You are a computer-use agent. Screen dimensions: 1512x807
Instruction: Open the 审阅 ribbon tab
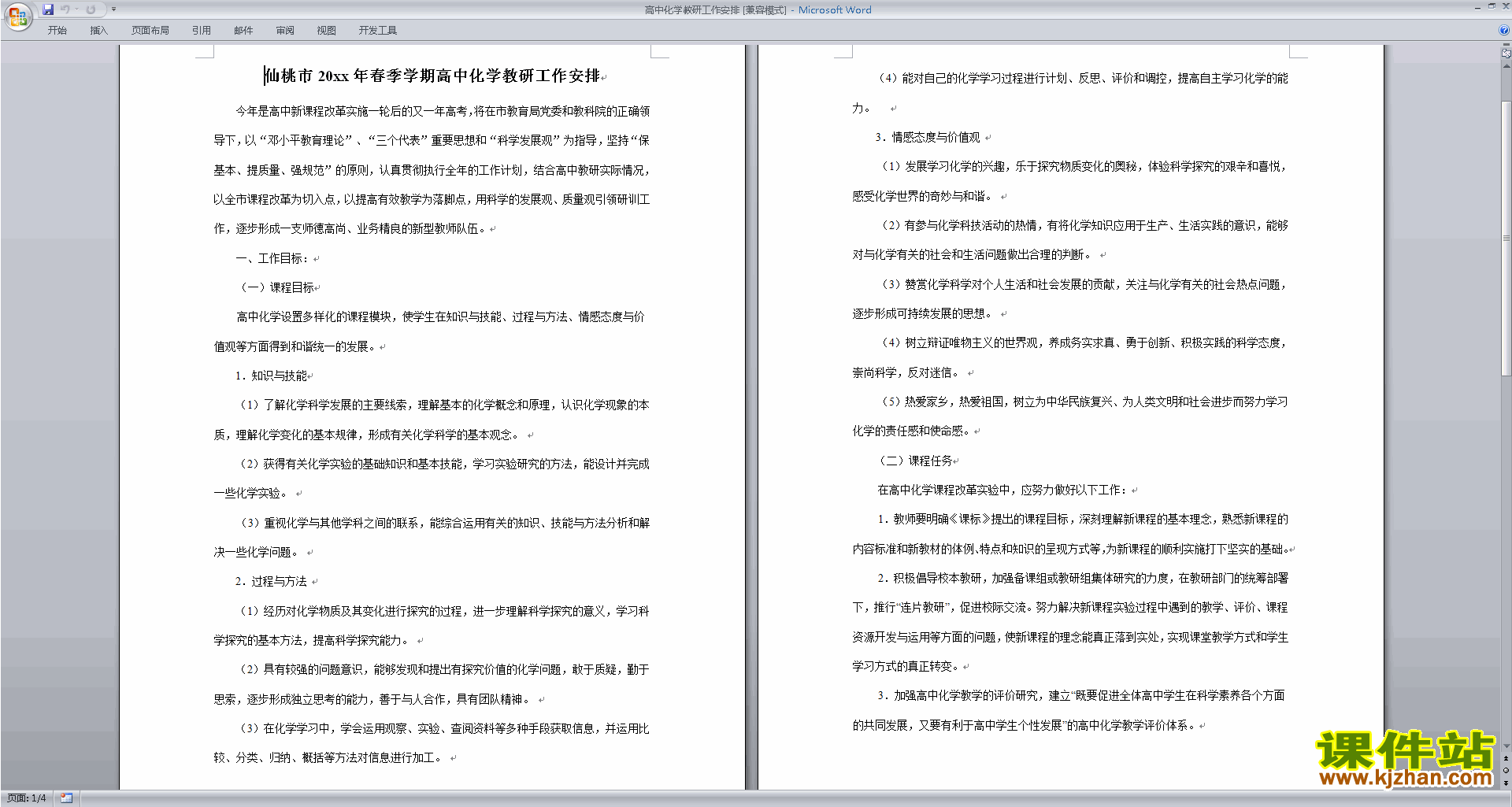[285, 30]
